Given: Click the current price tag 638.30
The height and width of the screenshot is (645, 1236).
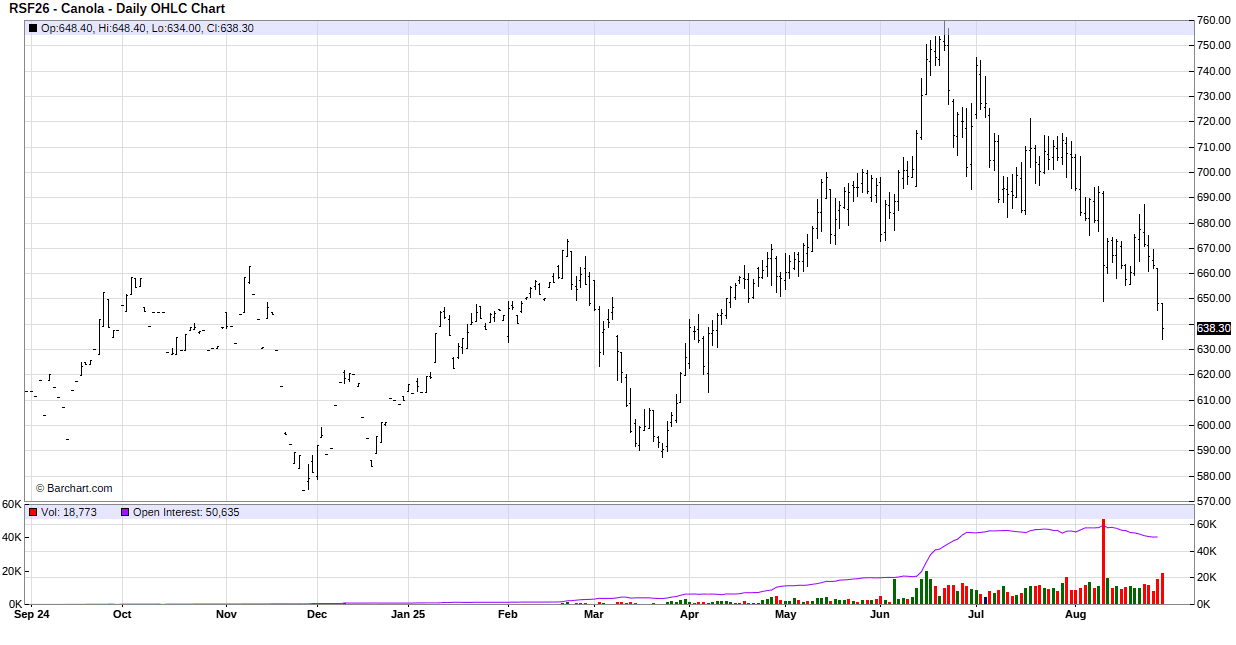Looking at the screenshot, I should pyautogui.click(x=1213, y=328).
